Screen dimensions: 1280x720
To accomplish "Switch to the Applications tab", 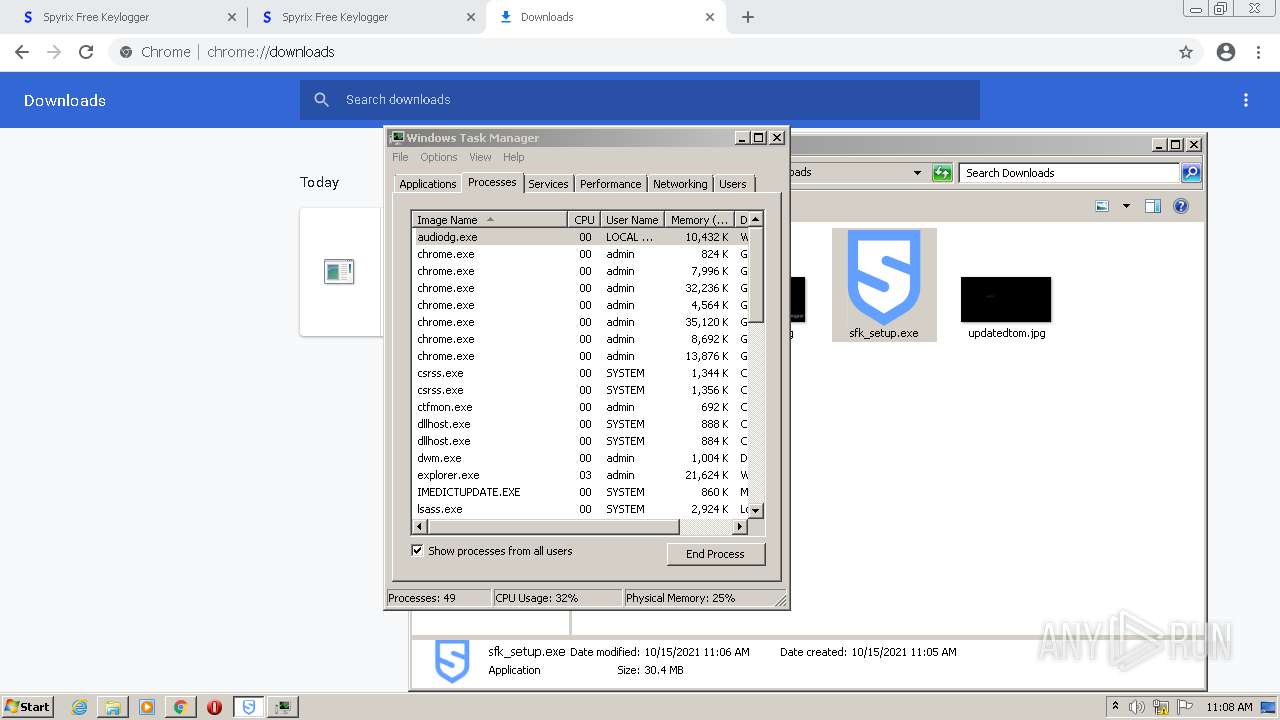I will coord(427,184).
